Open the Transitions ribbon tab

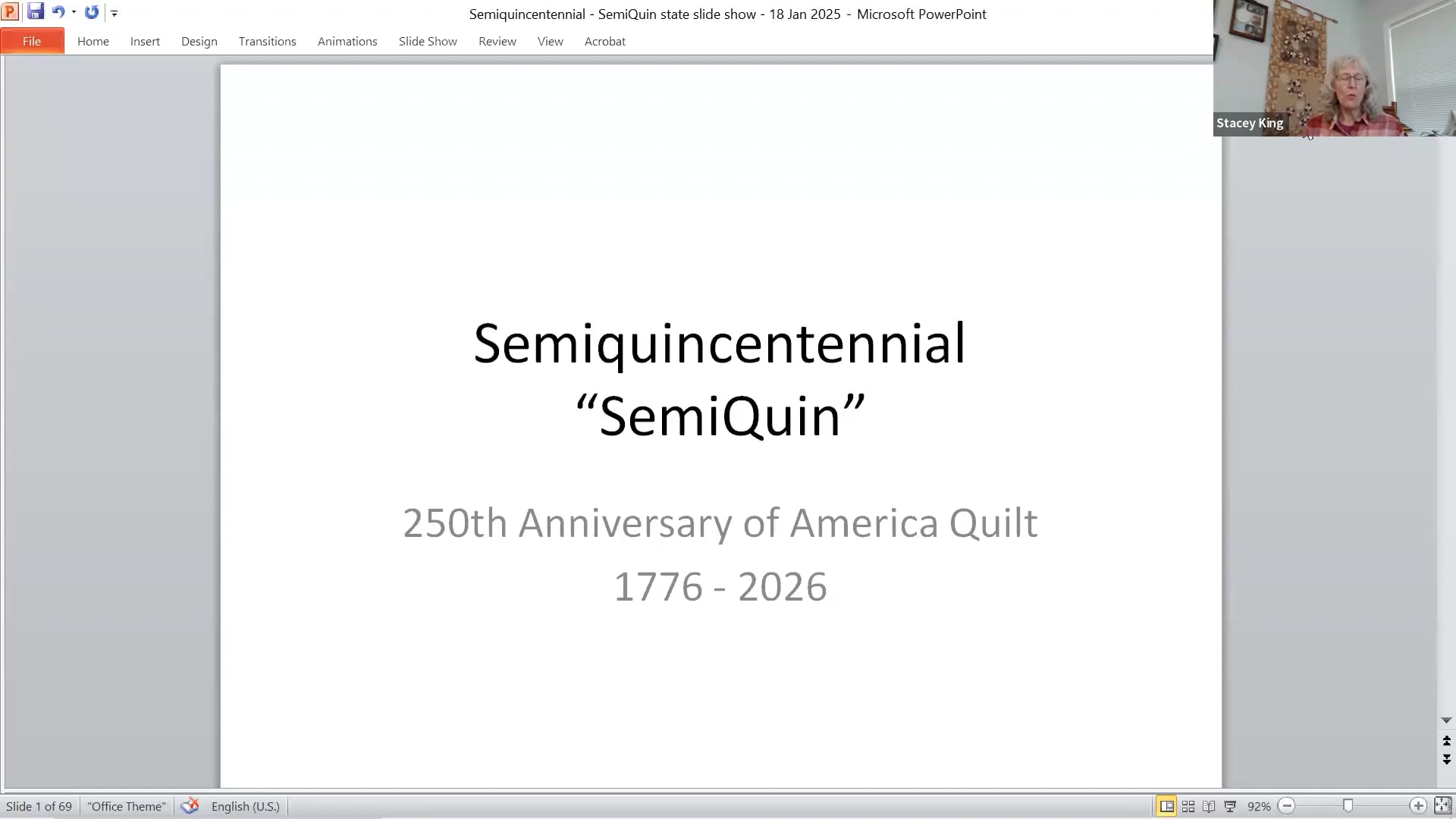[267, 41]
